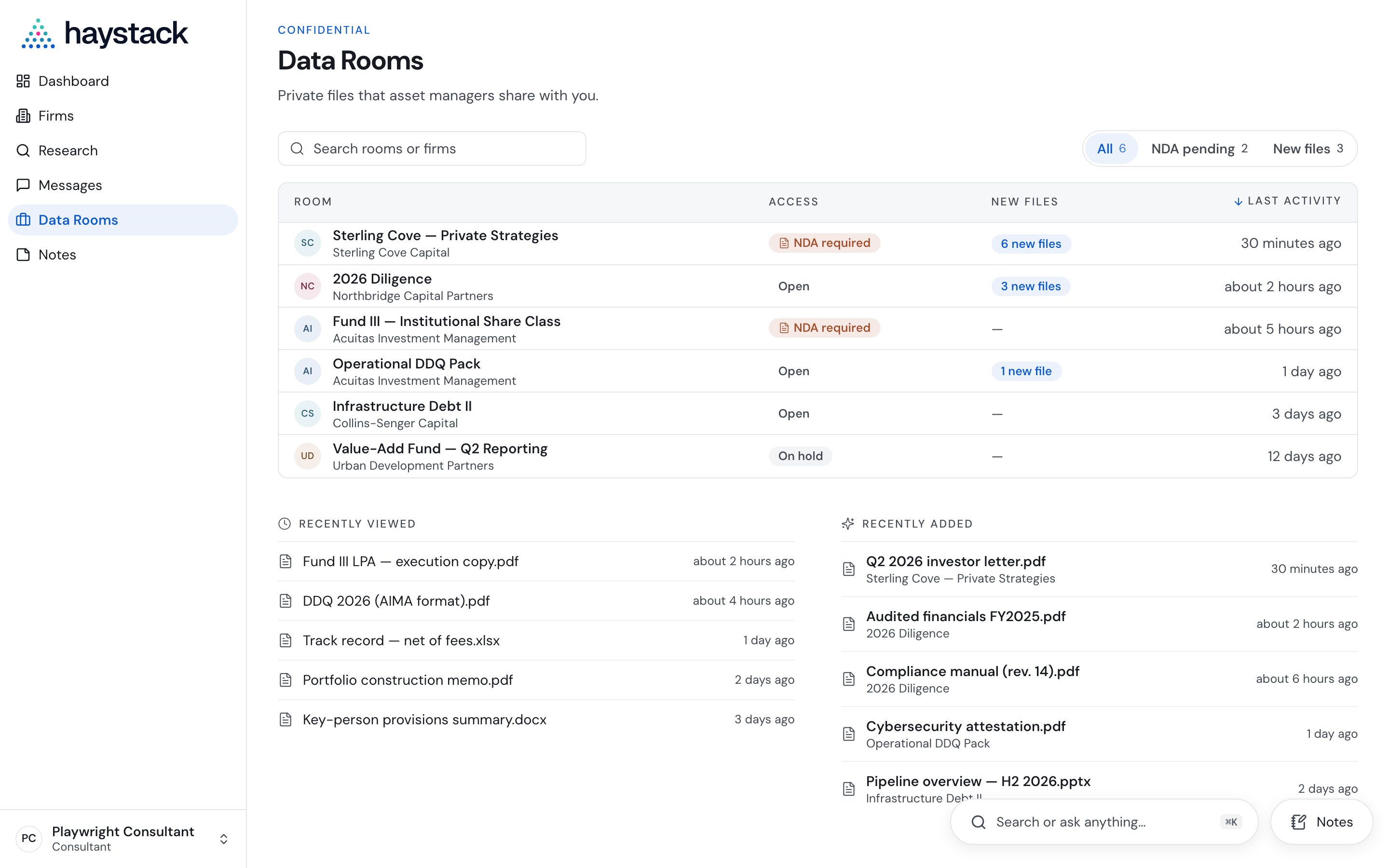Open Q2 2026 investor letter.pdf

point(955,561)
